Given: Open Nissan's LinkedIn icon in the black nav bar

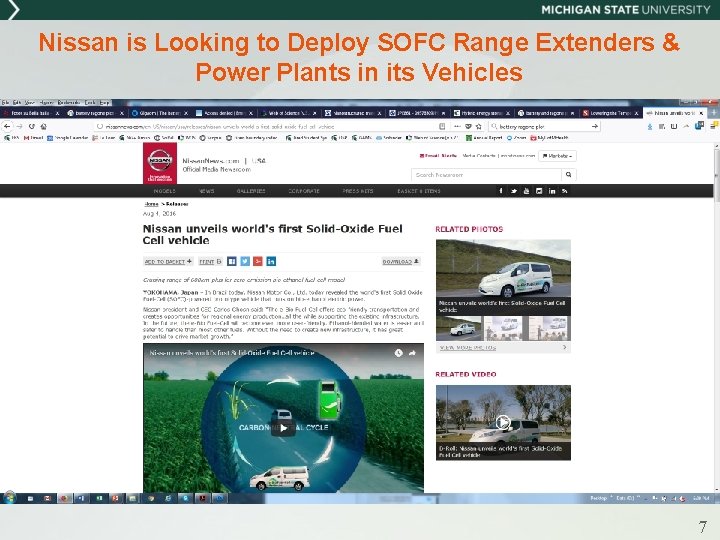Looking at the screenshot, I should 551,191.
